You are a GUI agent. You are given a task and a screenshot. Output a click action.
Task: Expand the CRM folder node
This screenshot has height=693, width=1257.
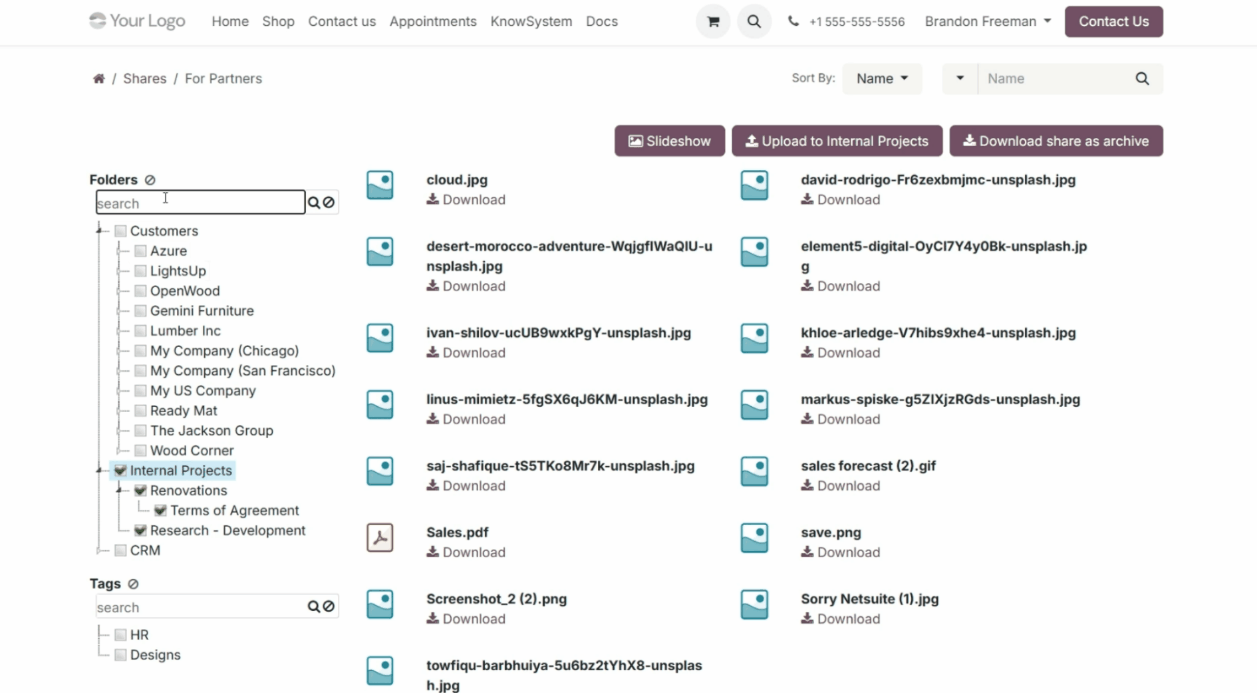point(100,551)
